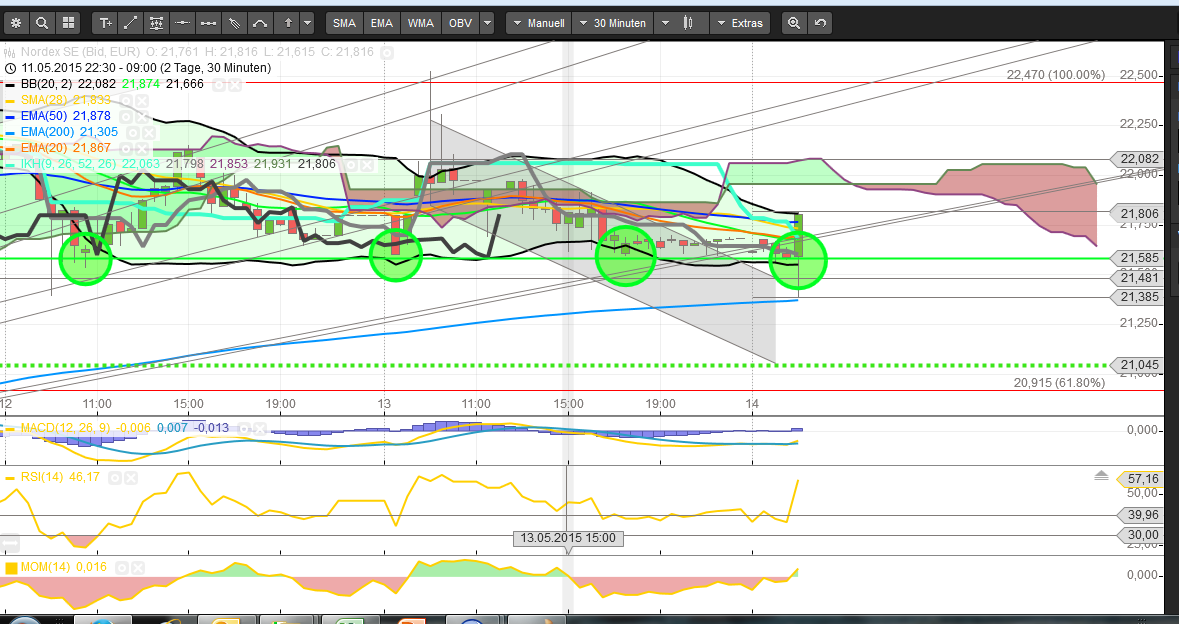Screen dimensions: 1179x624
Task: Click the 21,045 dotted line price label
Action: (1139, 365)
